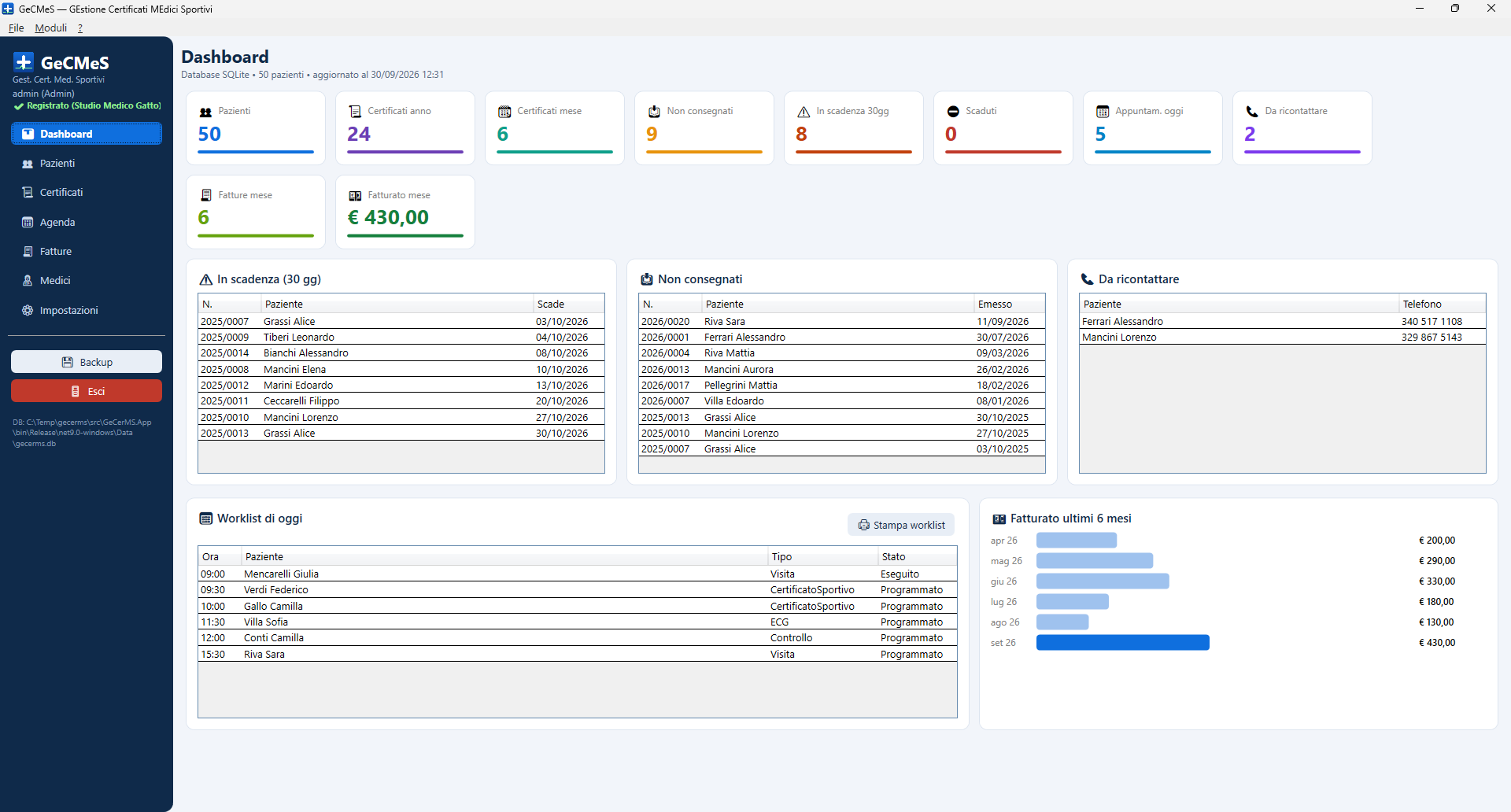Screen dimensions: 1511x812
Task: Click the Non consegnati panel clipboard icon
Action: pos(647,279)
